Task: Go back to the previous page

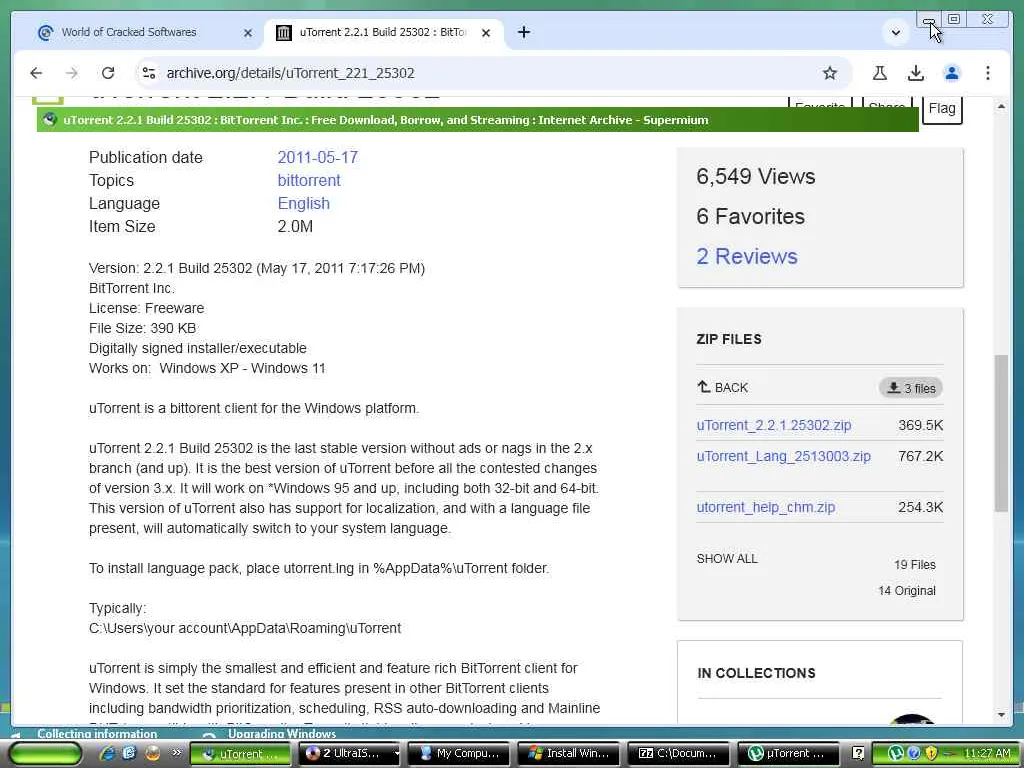Action: tap(36, 73)
